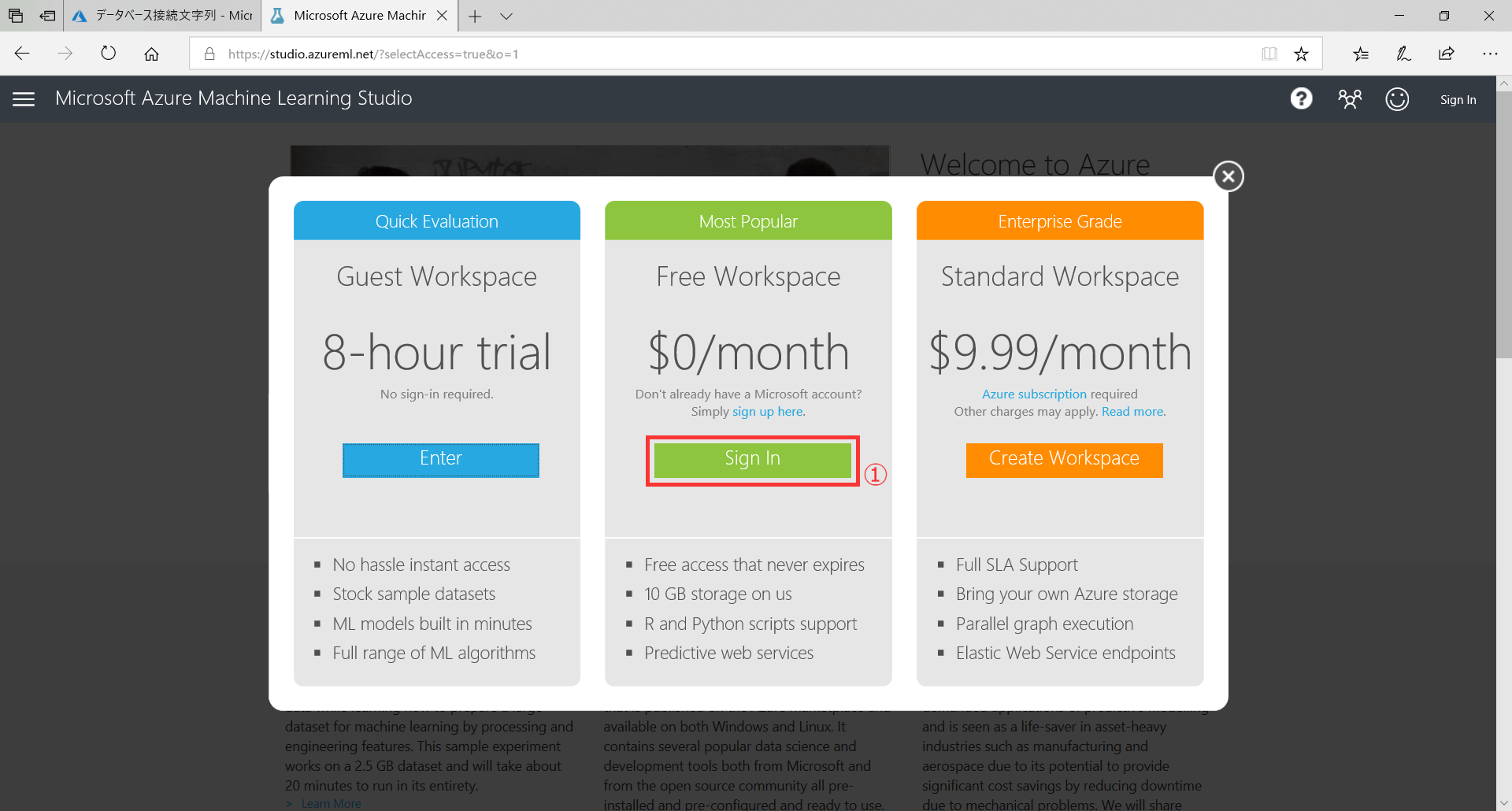Click 'No hassle instant access' item

(x=421, y=565)
